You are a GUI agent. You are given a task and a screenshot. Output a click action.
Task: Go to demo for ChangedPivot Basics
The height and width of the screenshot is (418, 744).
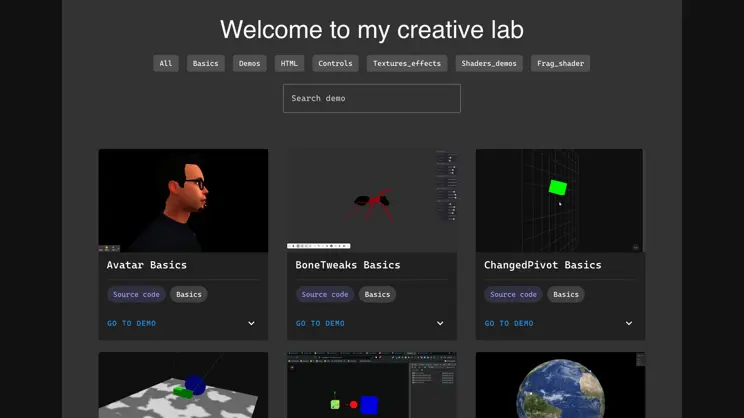tap(509, 323)
